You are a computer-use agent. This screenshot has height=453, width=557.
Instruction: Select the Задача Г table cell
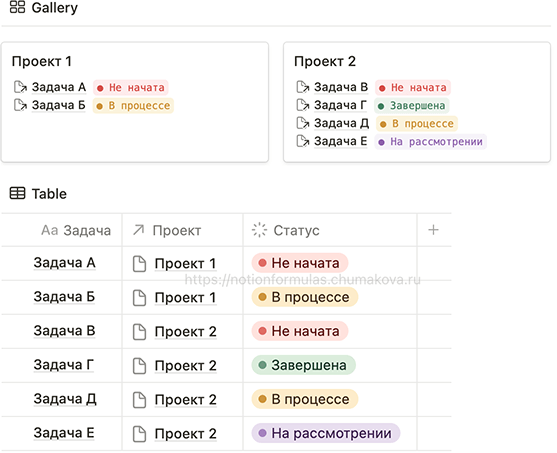pyautogui.click(x=62, y=365)
